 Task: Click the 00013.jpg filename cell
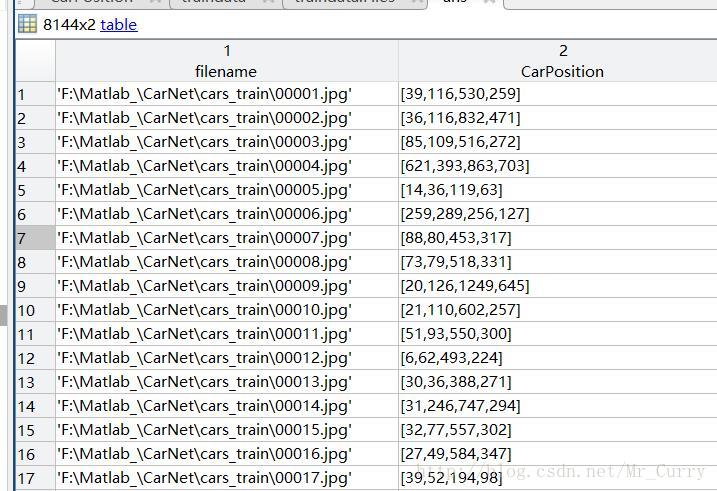coord(227,382)
